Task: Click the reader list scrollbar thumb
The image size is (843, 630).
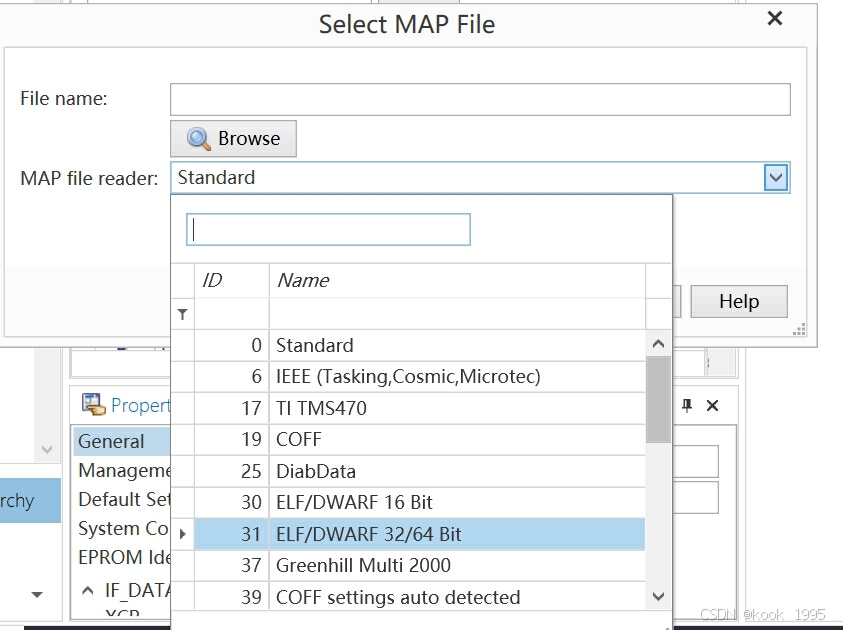Action: click(x=658, y=400)
